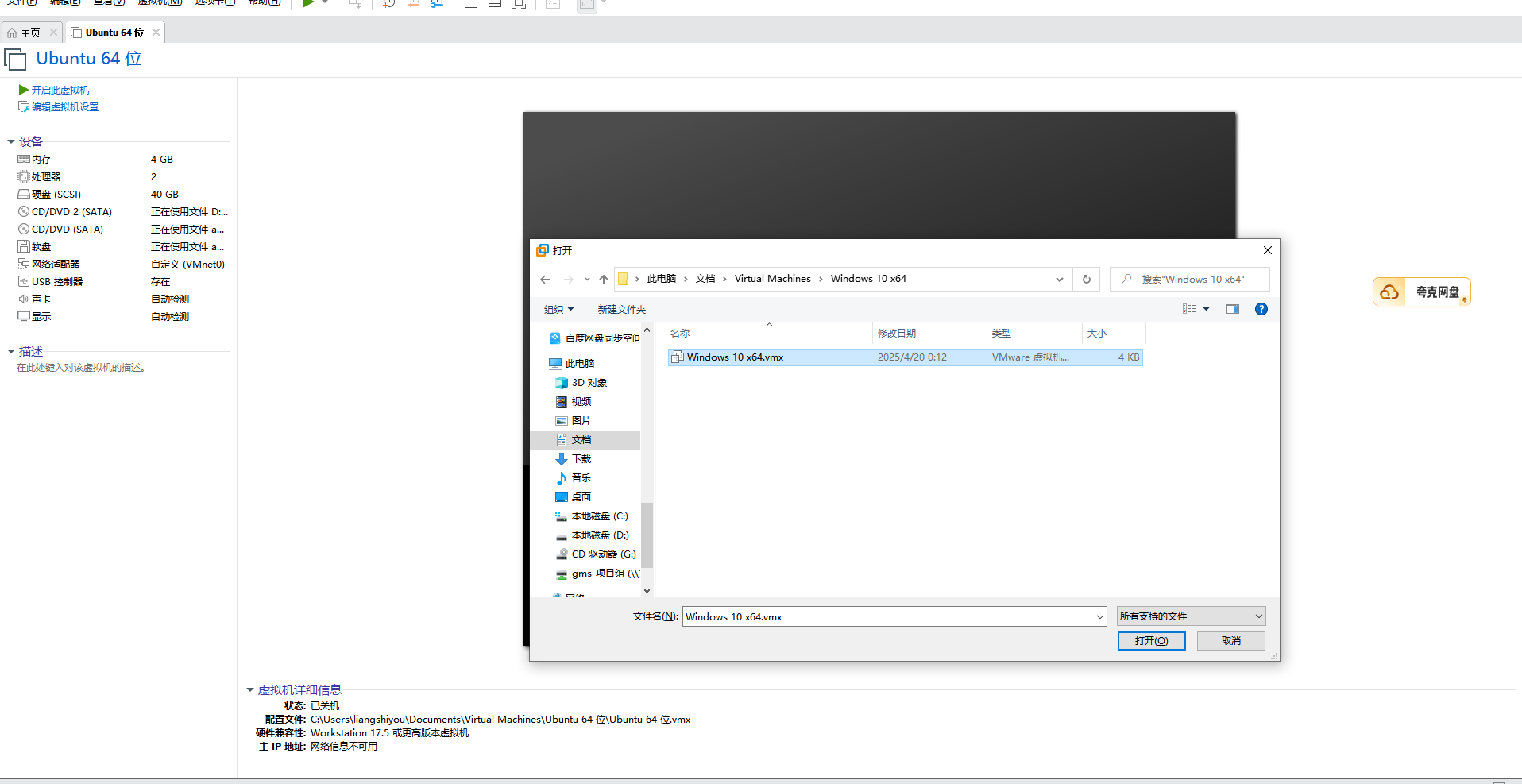Close the 主页 tab
This screenshot has height=784, width=1522.
[53, 33]
